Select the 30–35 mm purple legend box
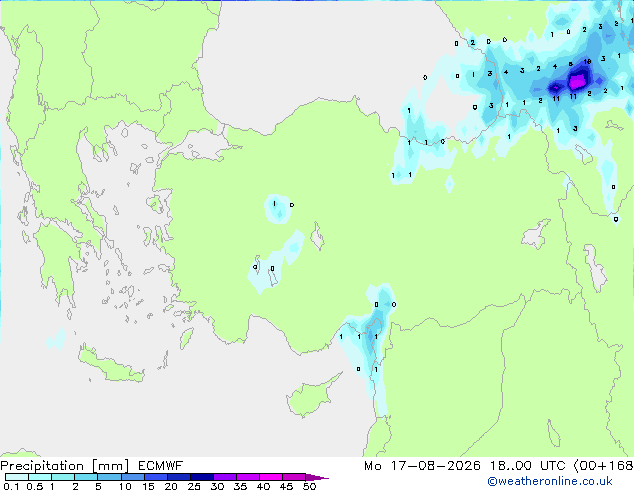Image resolution: width=634 pixels, height=490 pixels. (x=224, y=477)
